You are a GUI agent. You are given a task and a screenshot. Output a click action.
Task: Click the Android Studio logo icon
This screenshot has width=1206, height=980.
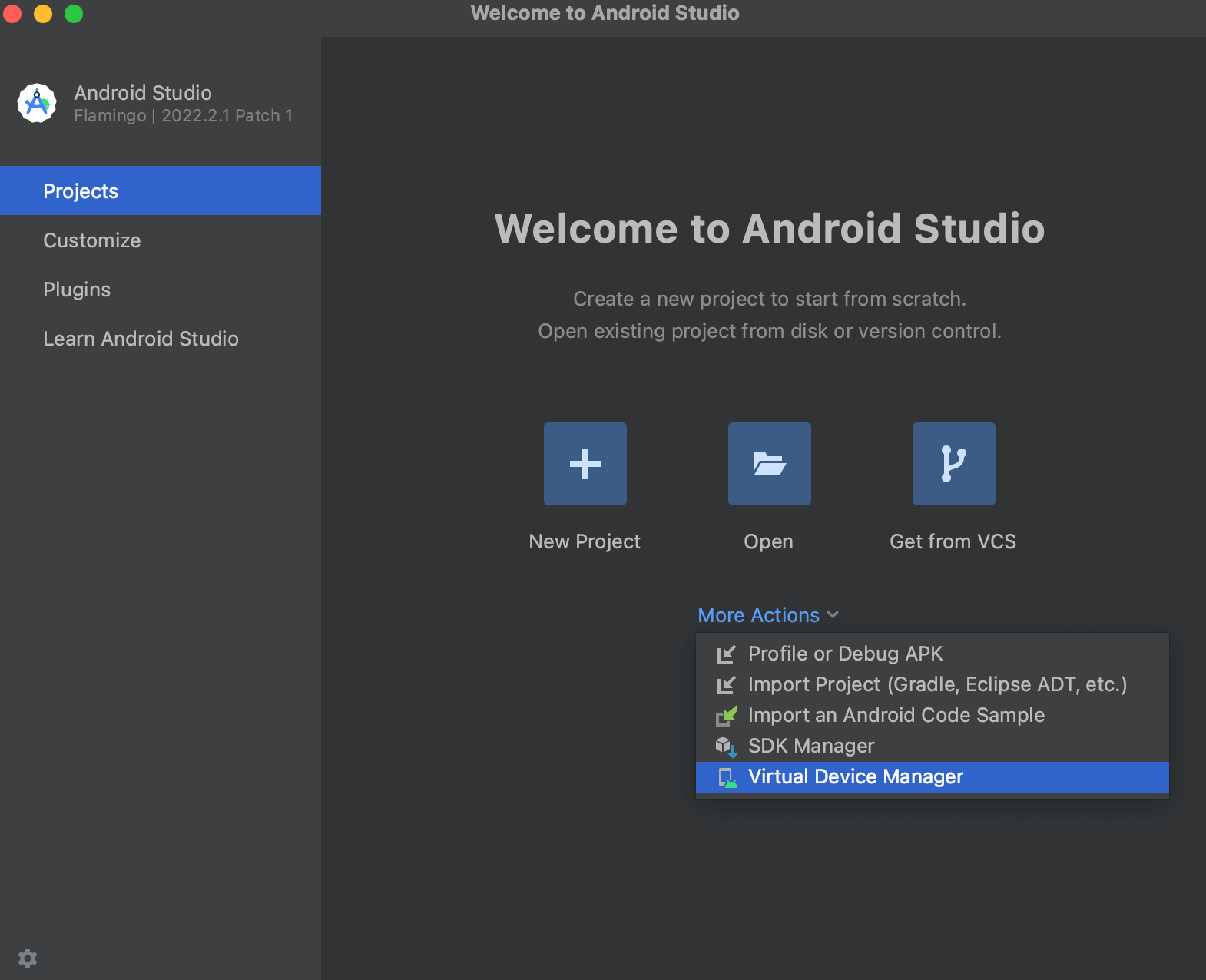point(37,103)
